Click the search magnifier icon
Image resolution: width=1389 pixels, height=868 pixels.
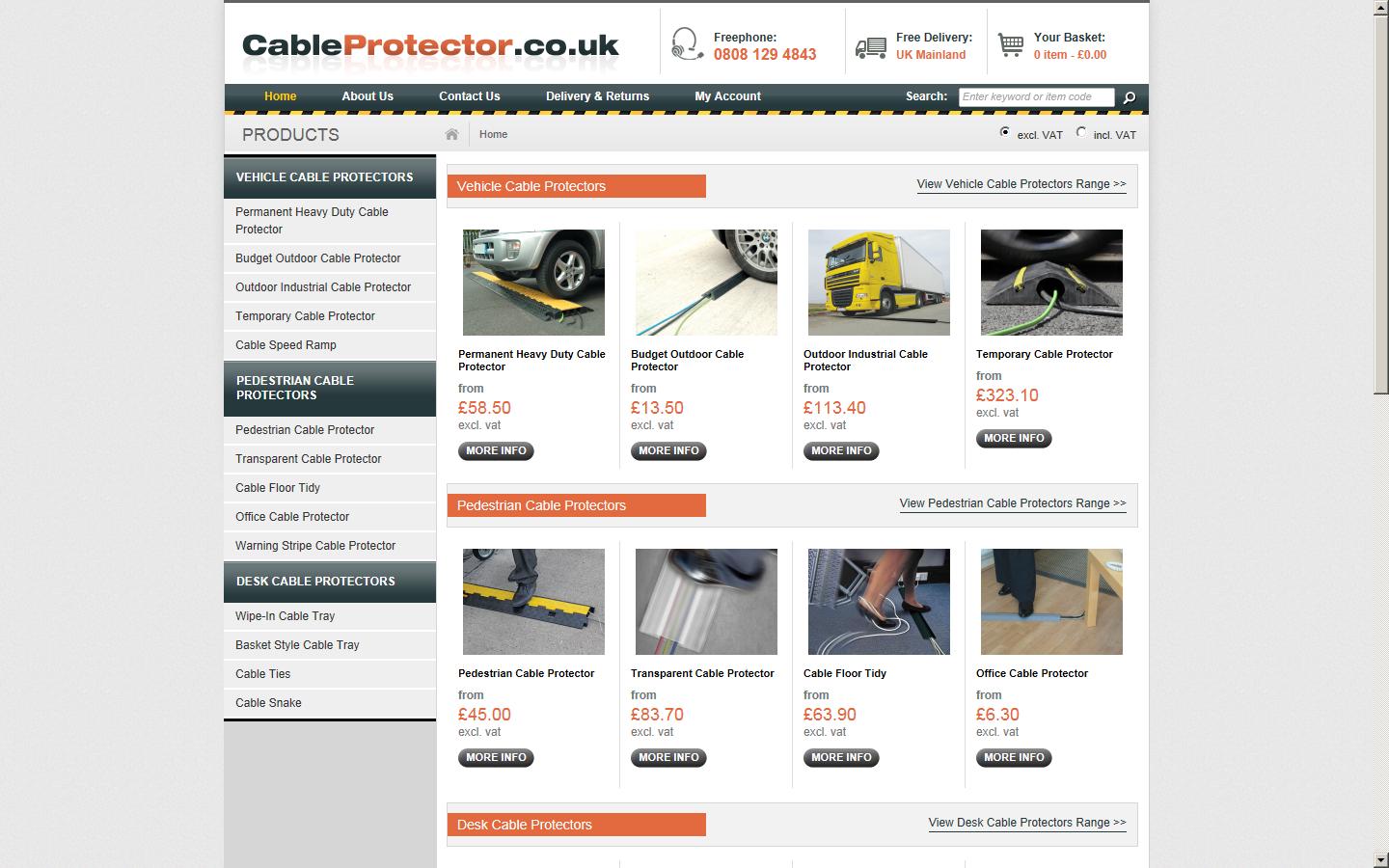click(x=1130, y=97)
